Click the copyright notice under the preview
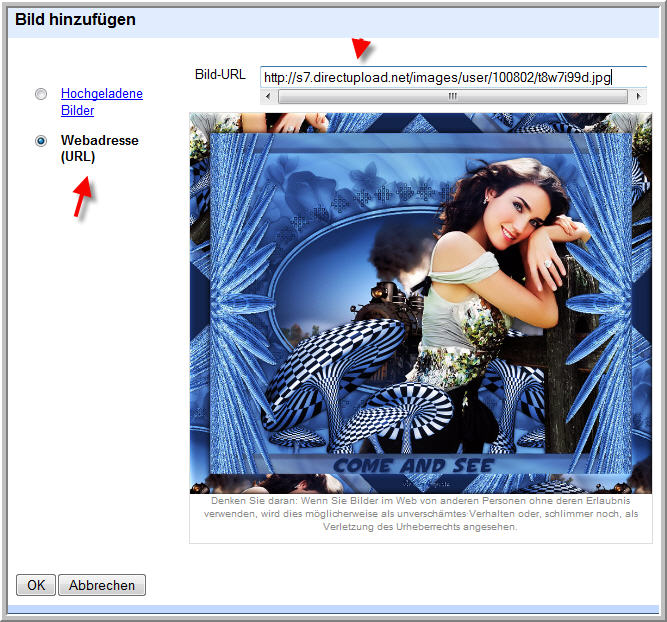 click(x=420, y=512)
